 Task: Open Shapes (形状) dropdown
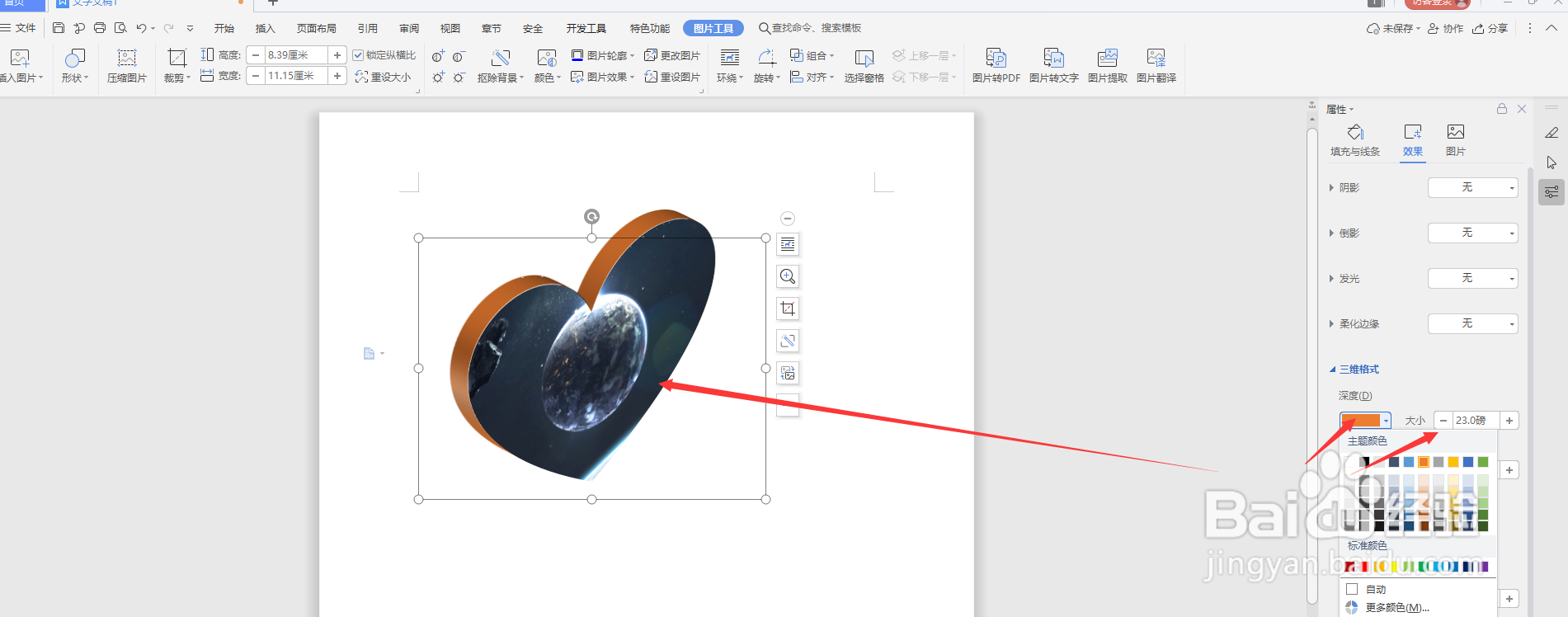click(74, 78)
